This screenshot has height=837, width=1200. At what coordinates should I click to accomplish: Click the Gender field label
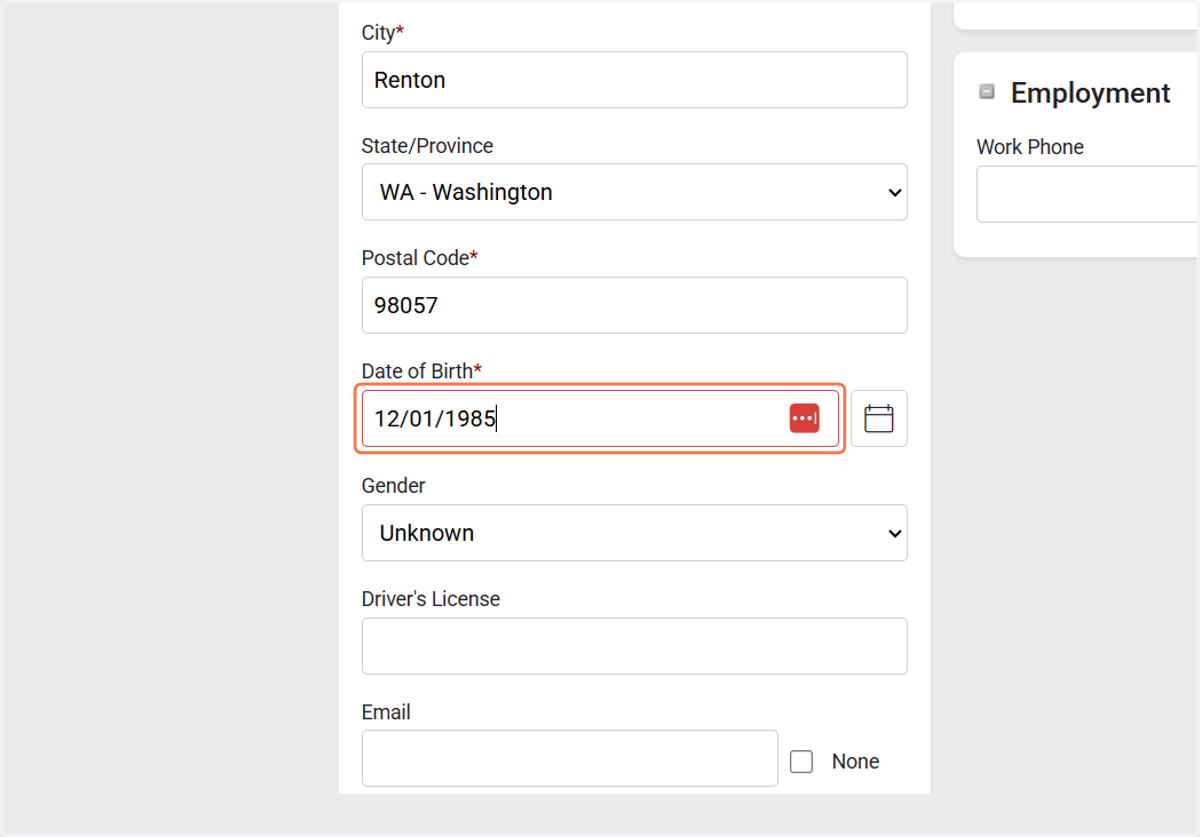click(x=393, y=486)
